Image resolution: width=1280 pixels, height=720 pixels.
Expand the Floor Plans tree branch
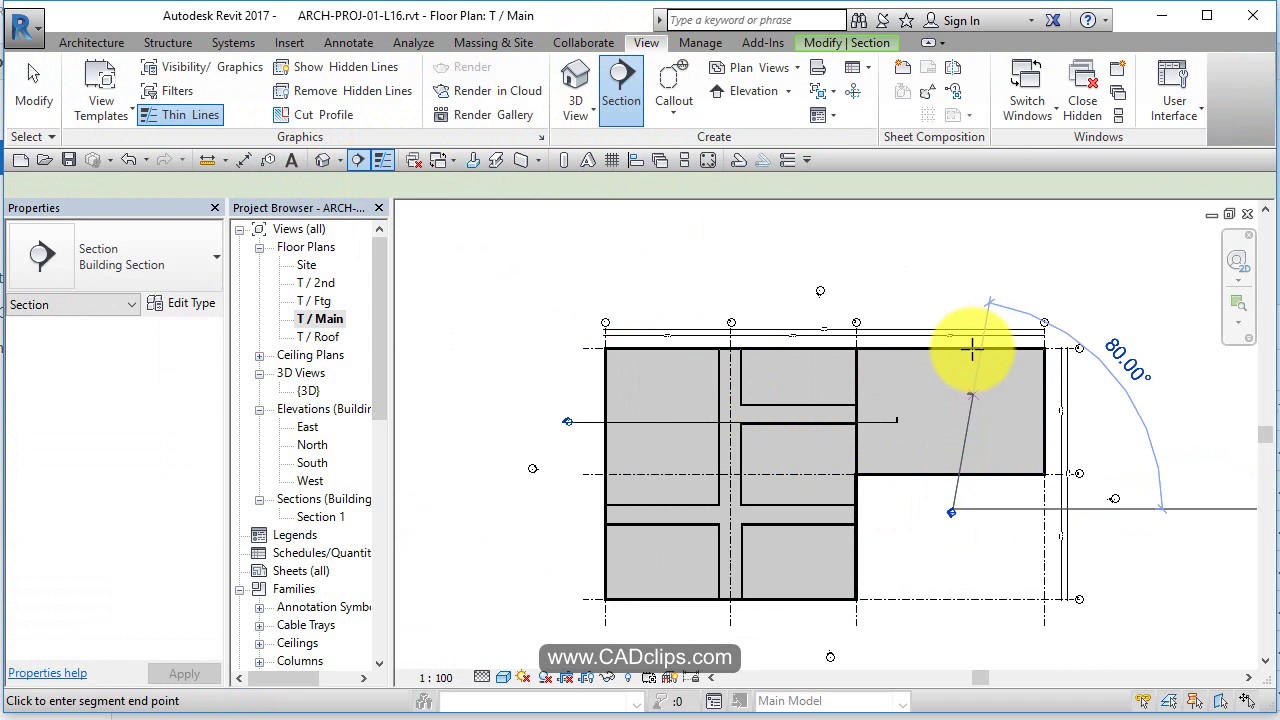(260, 246)
